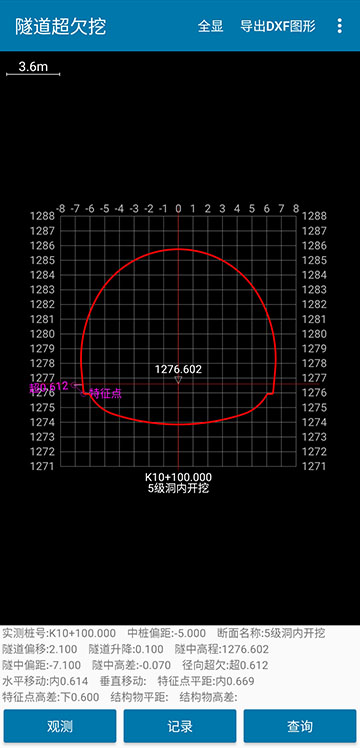Image resolution: width=360 pixels, height=748 pixels.
Task: Tap the 记录 record button
Action: [x=180, y=726]
